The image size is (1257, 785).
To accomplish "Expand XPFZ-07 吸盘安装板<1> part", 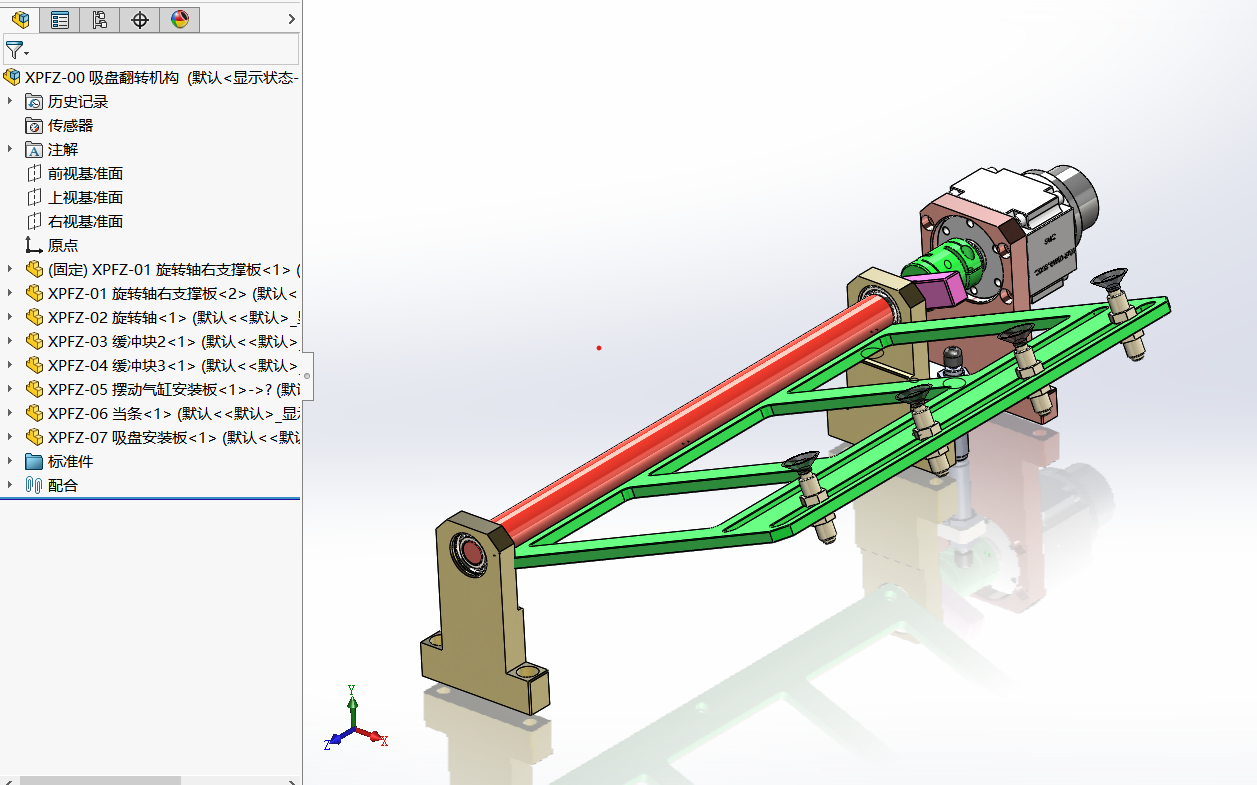I will pos(11,437).
